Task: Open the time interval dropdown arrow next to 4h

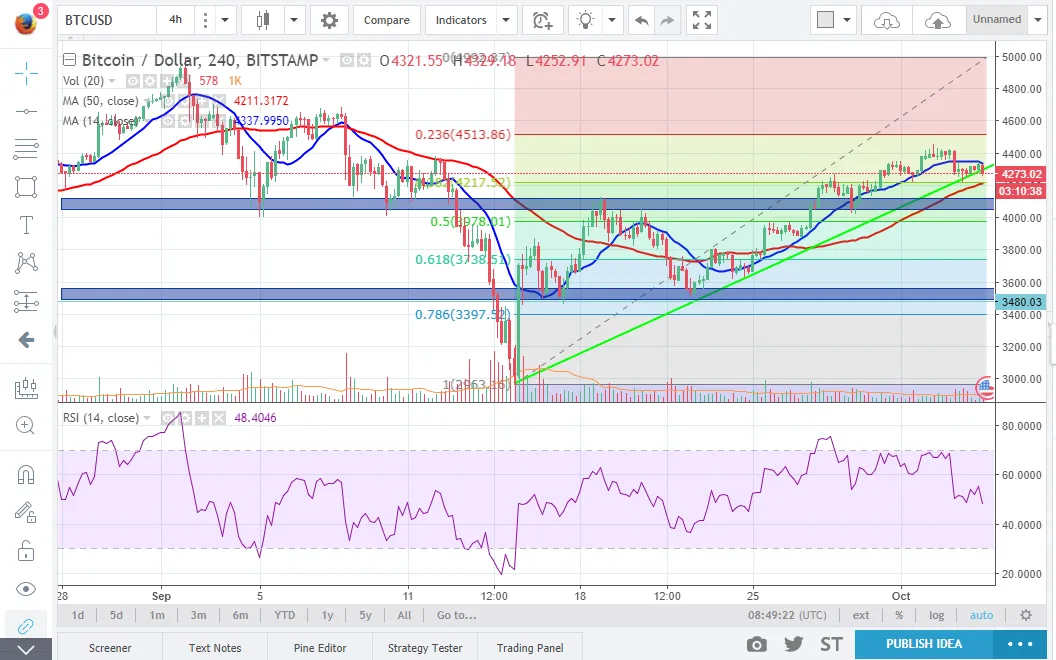Action: pos(225,20)
